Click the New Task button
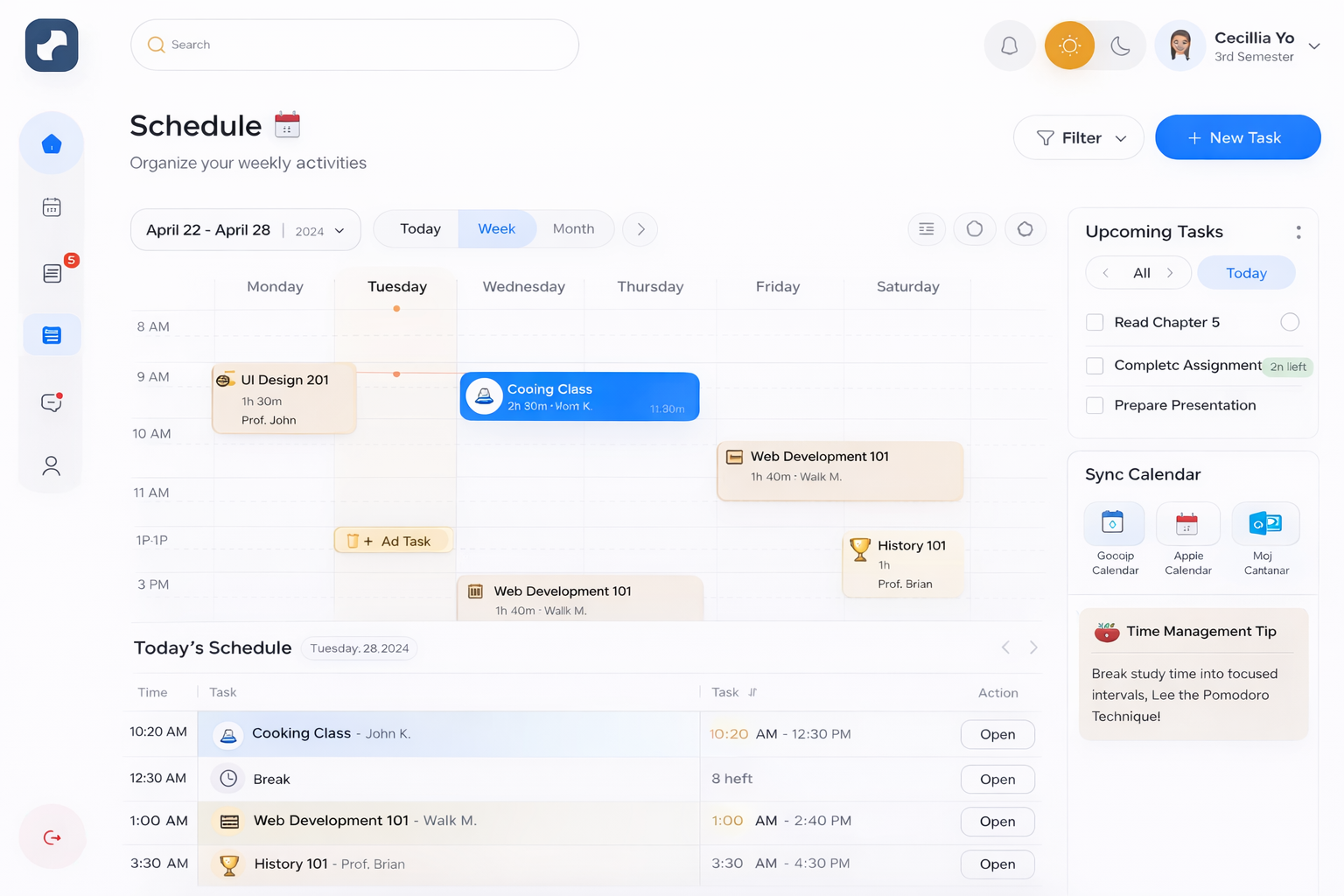This screenshot has width=1344, height=896. 1237,138
